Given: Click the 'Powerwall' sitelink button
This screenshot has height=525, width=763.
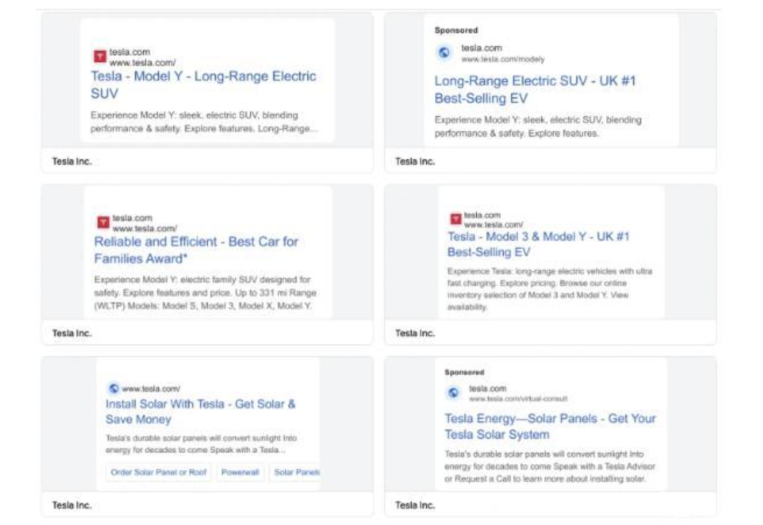Looking at the screenshot, I should 240,472.
